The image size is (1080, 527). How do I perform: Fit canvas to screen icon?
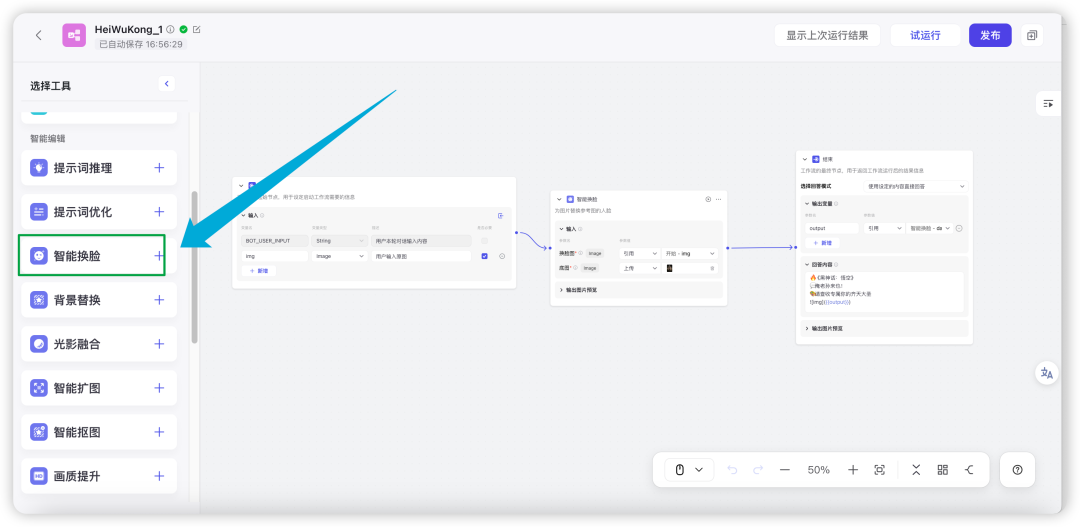coord(880,470)
